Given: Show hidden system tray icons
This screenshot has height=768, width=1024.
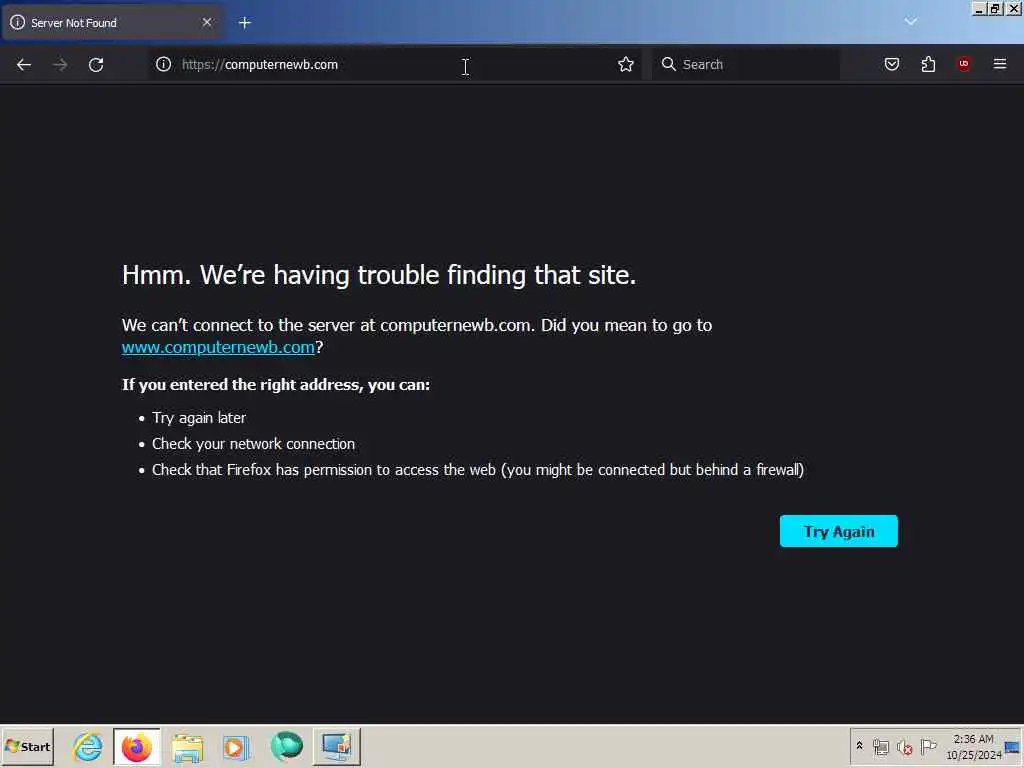Looking at the screenshot, I should (859, 746).
